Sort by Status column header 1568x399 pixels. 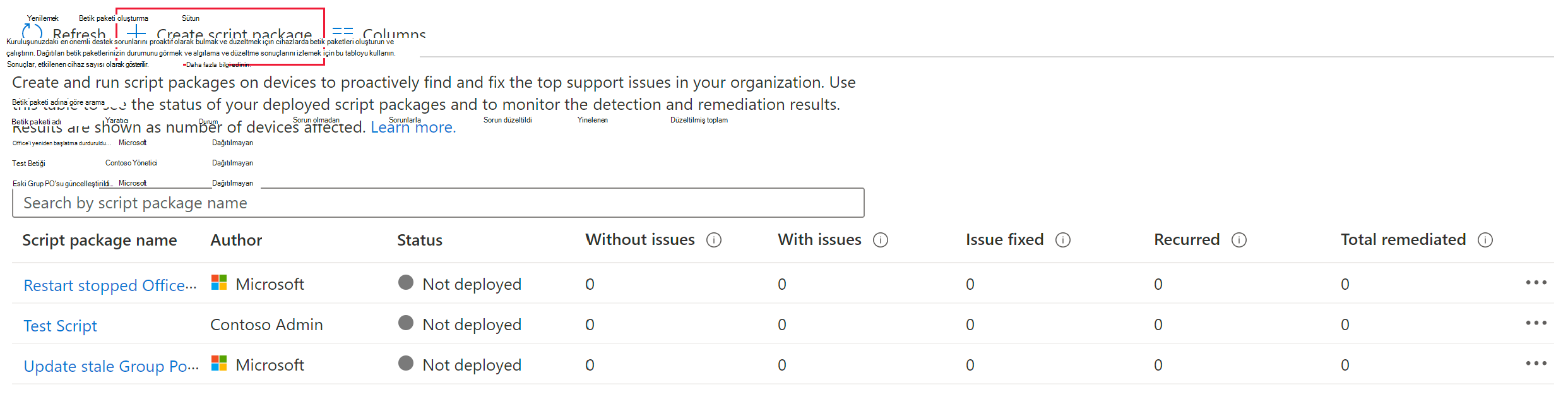tap(420, 241)
